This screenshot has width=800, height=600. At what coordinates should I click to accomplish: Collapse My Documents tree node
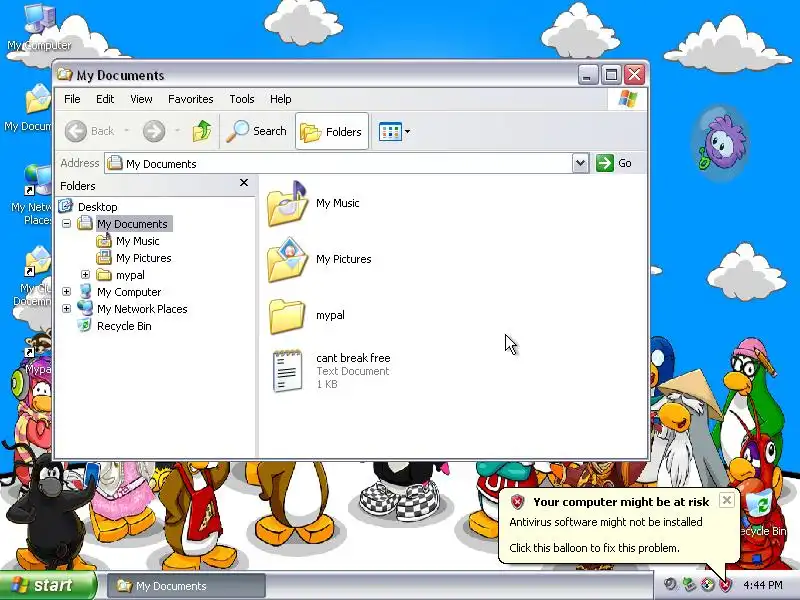(66, 223)
